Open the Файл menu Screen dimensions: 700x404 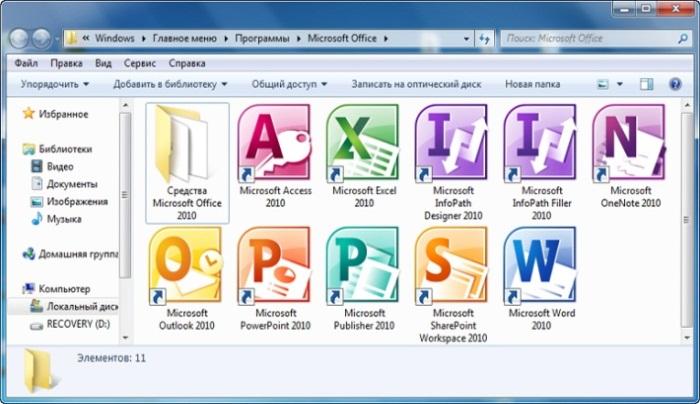[27, 62]
